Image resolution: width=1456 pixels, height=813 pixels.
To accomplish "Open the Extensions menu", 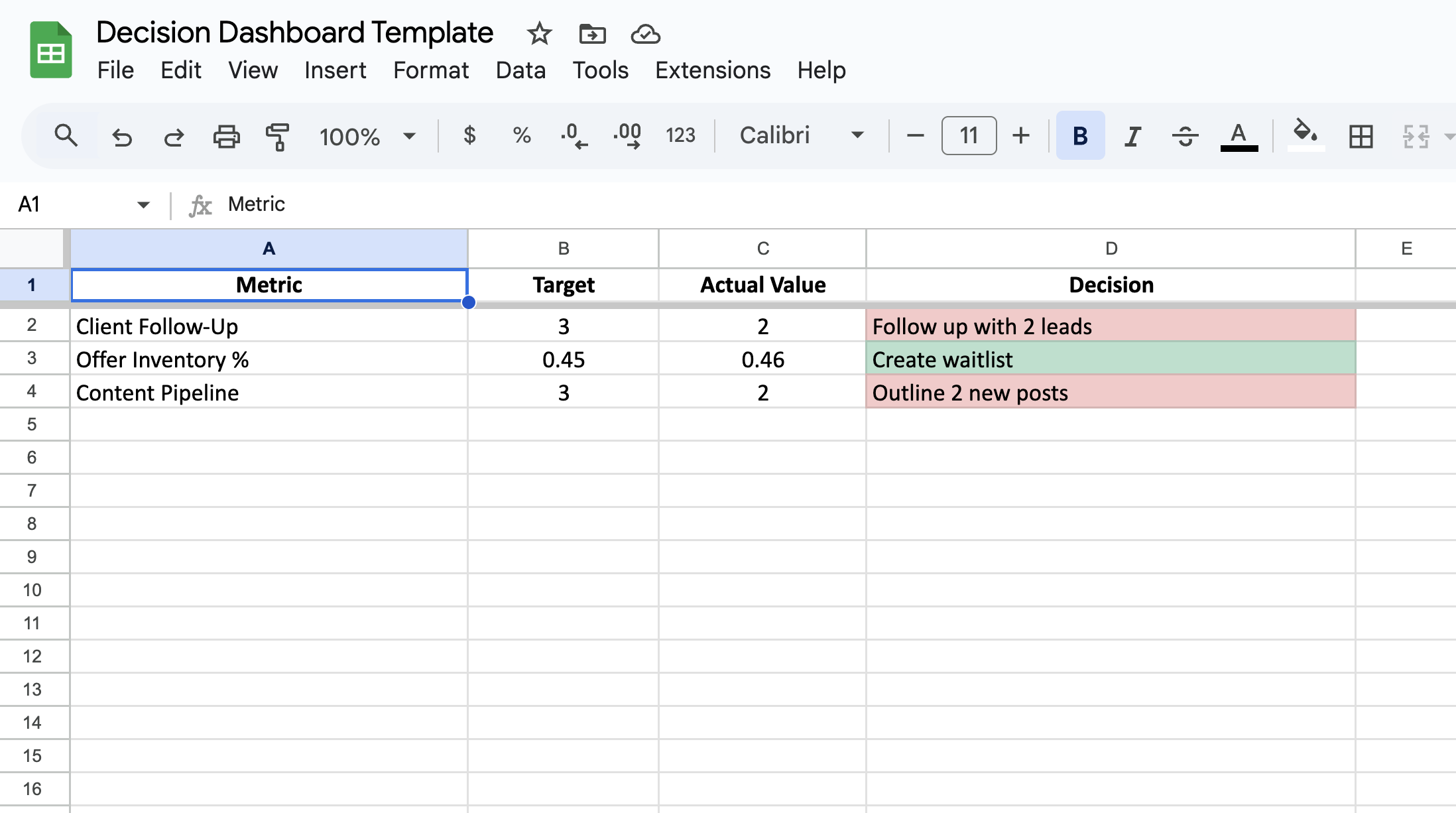I will click(x=713, y=70).
